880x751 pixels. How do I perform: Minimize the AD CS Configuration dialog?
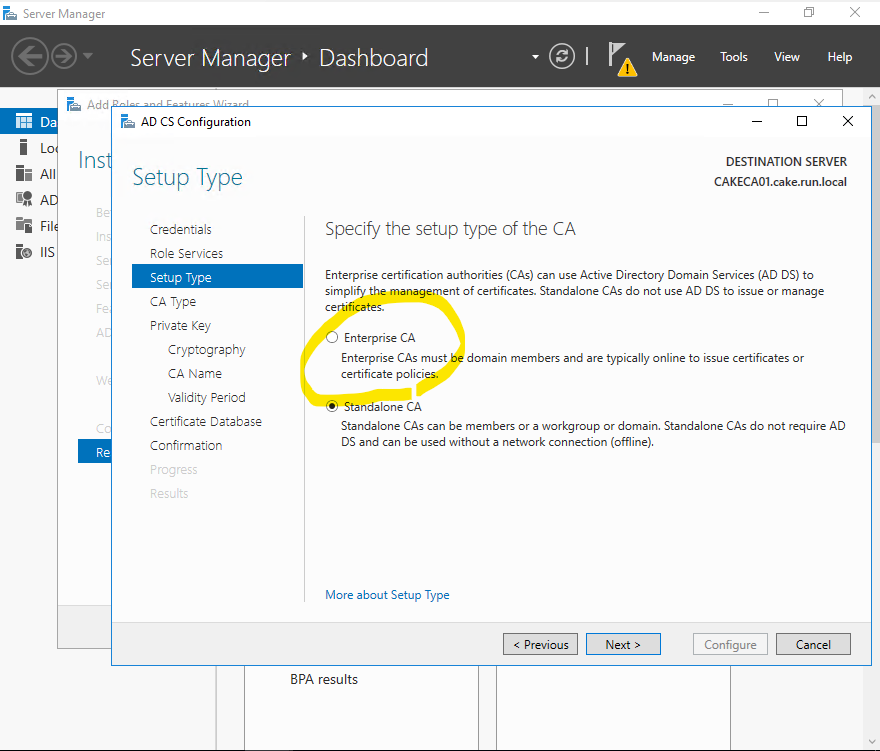tap(757, 121)
